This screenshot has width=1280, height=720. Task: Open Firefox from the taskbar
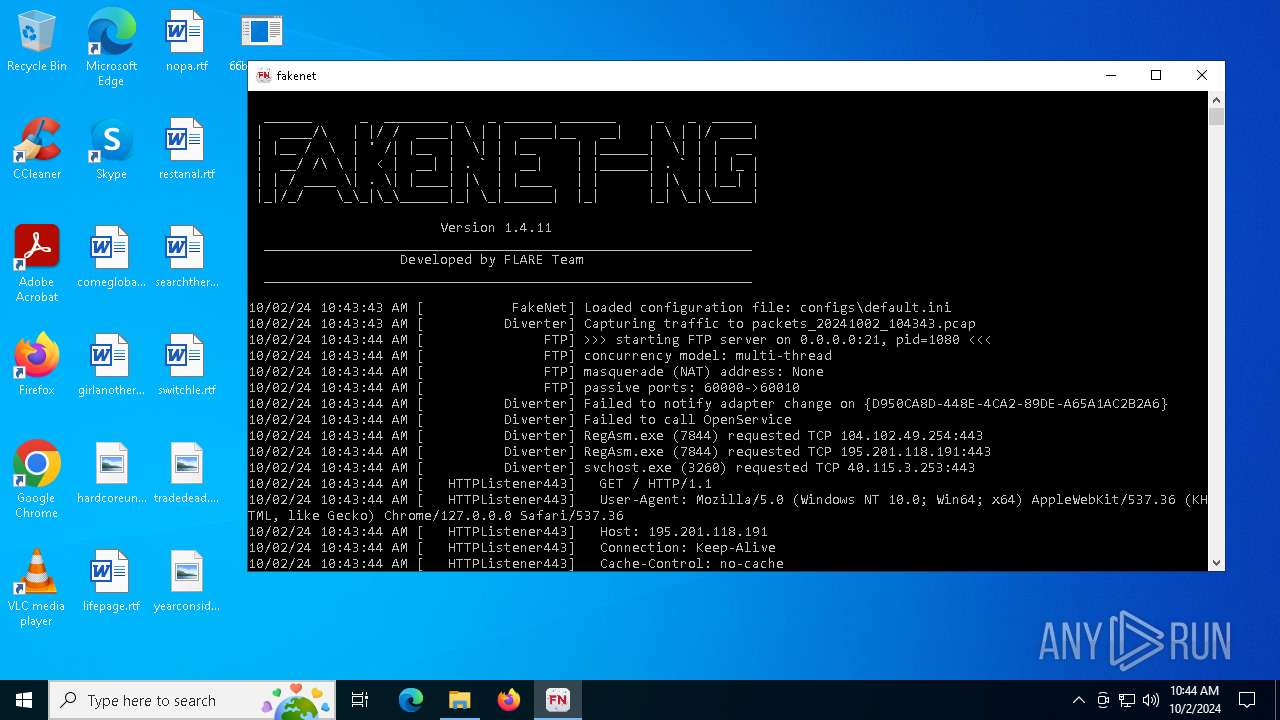(x=509, y=700)
